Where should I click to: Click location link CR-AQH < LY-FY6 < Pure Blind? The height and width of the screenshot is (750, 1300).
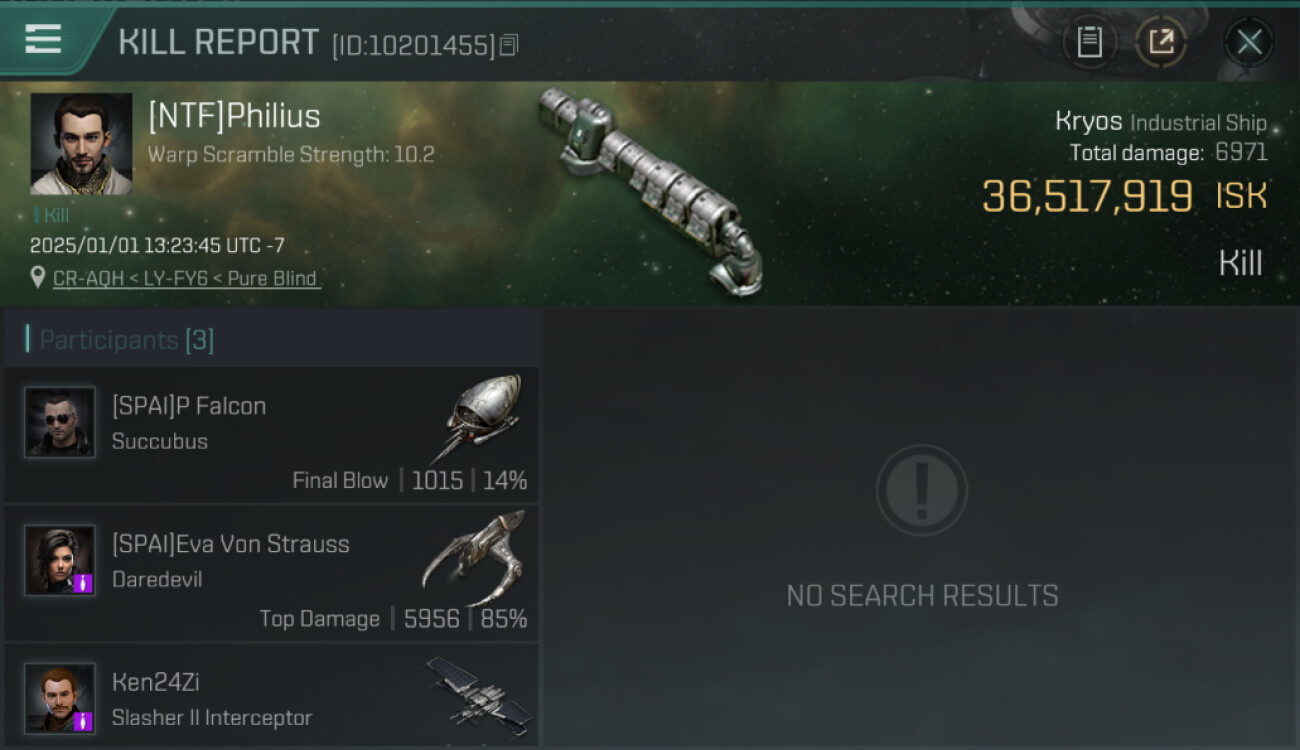click(x=186, y=279)
